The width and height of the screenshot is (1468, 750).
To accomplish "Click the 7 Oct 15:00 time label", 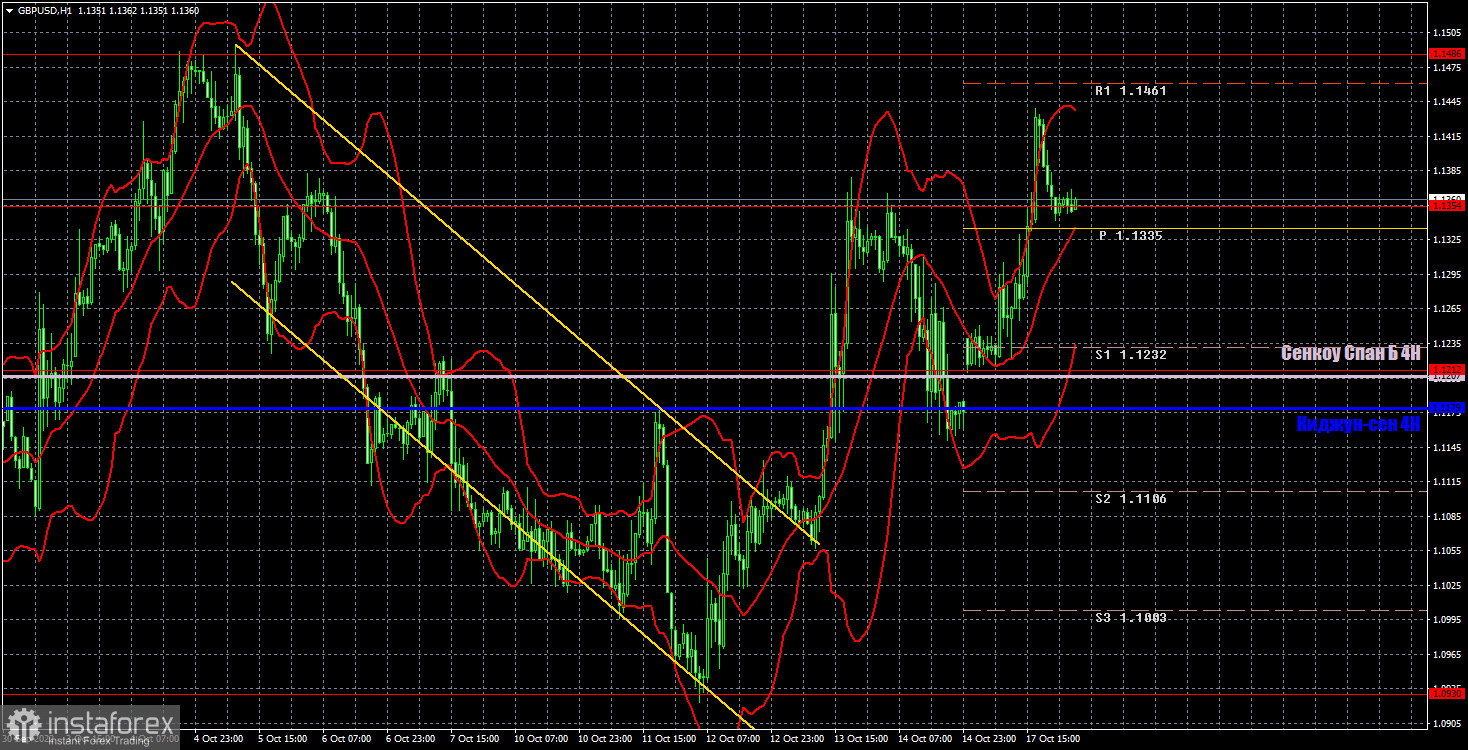I will coord(476,739).
